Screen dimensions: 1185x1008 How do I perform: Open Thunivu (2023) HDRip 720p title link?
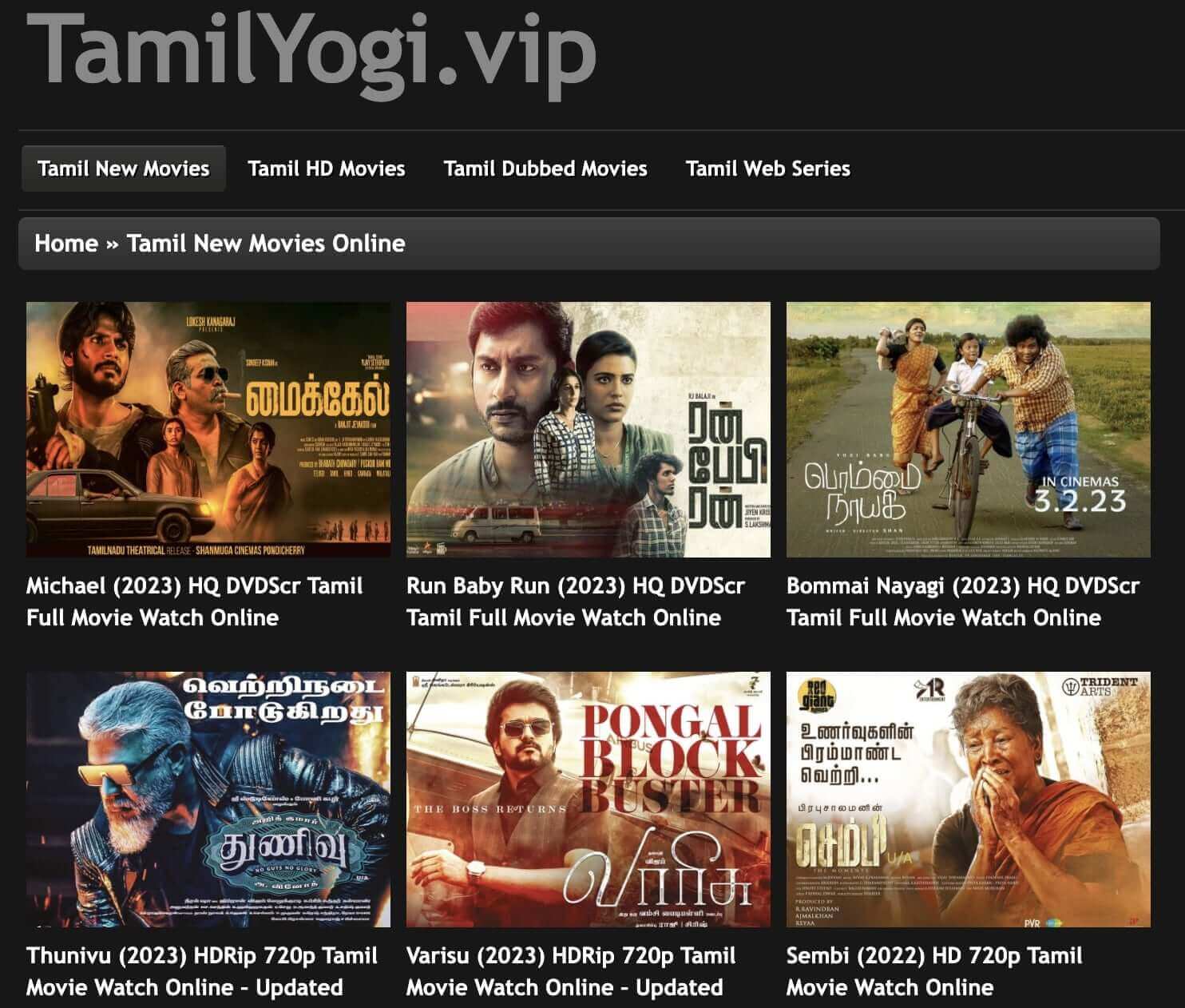[x=201, y=971]
